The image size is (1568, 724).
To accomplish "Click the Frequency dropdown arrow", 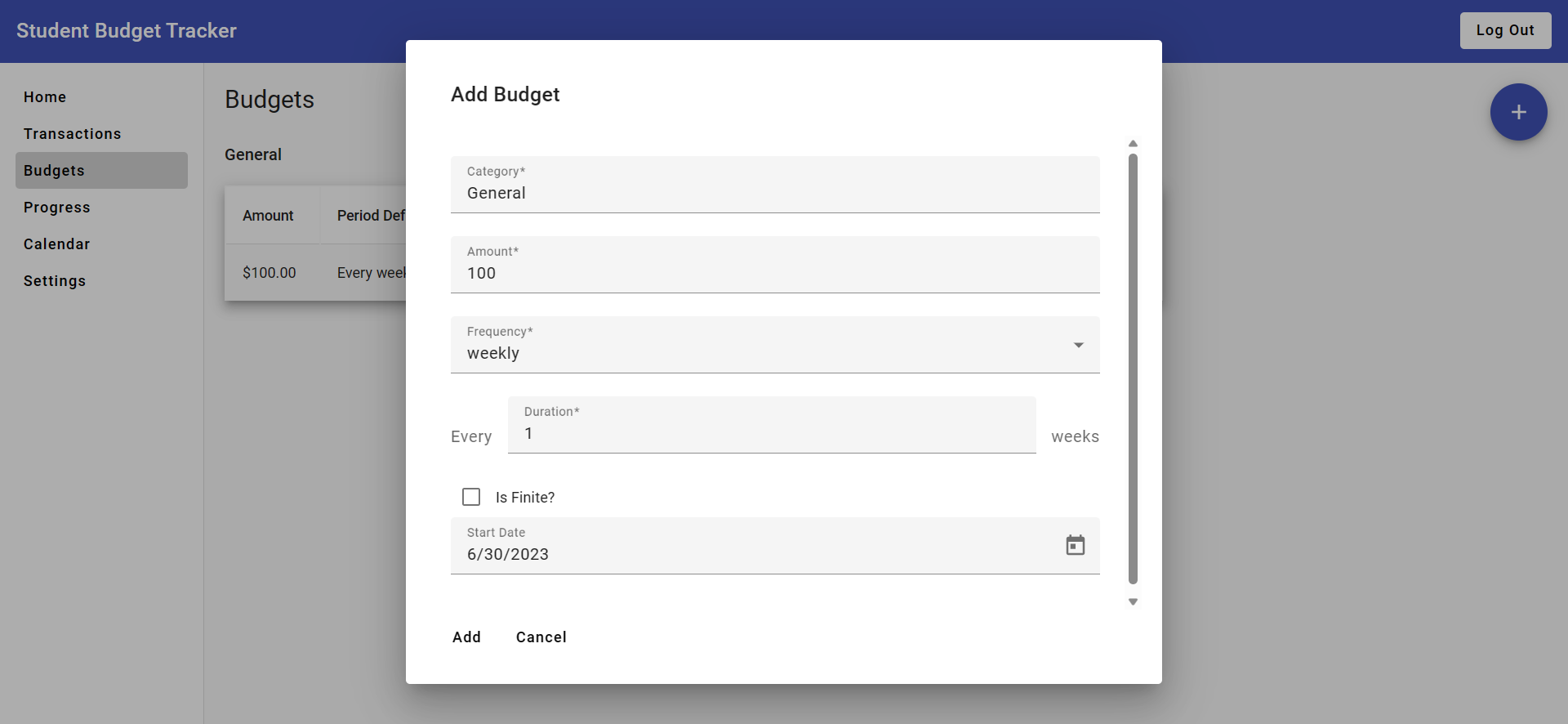I will (x=1078, y=345).
